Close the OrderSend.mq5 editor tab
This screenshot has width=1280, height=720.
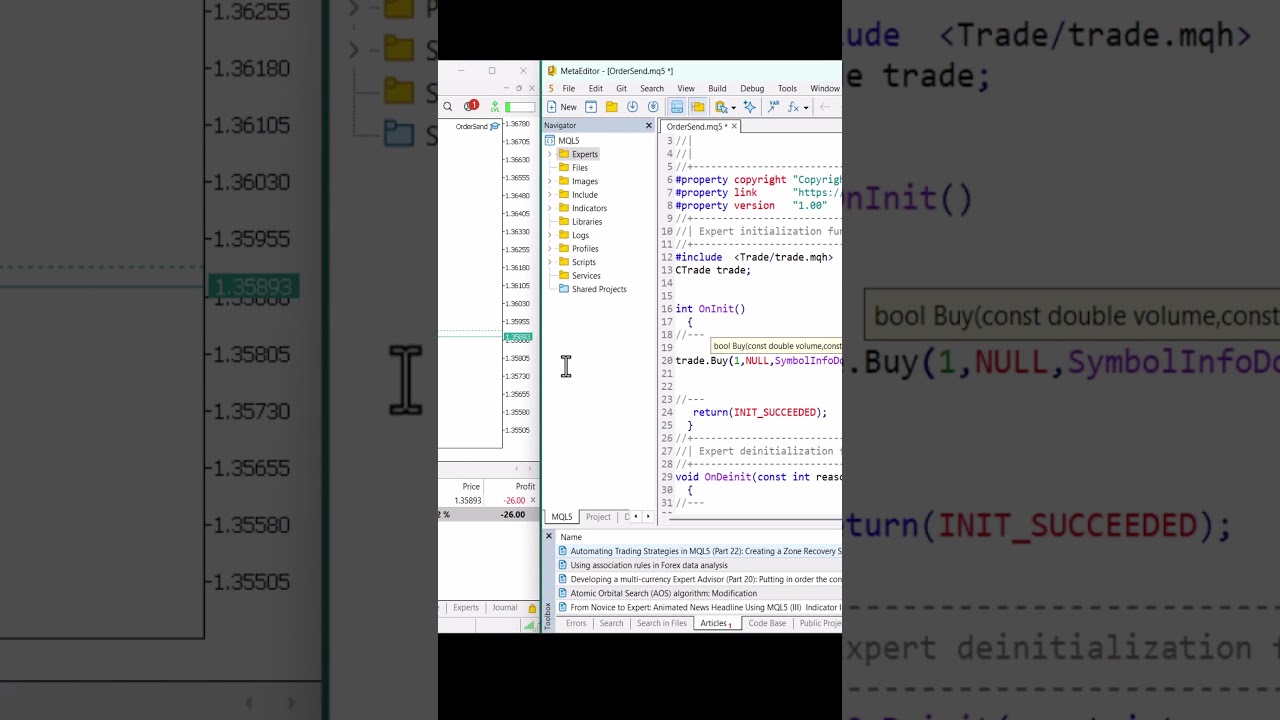point(734,126)
